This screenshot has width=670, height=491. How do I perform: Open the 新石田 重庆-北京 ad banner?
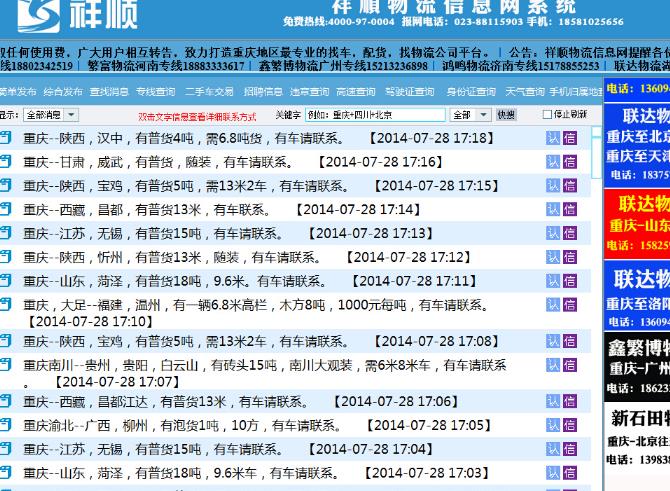pyautogui.click(x=637, y=437)
